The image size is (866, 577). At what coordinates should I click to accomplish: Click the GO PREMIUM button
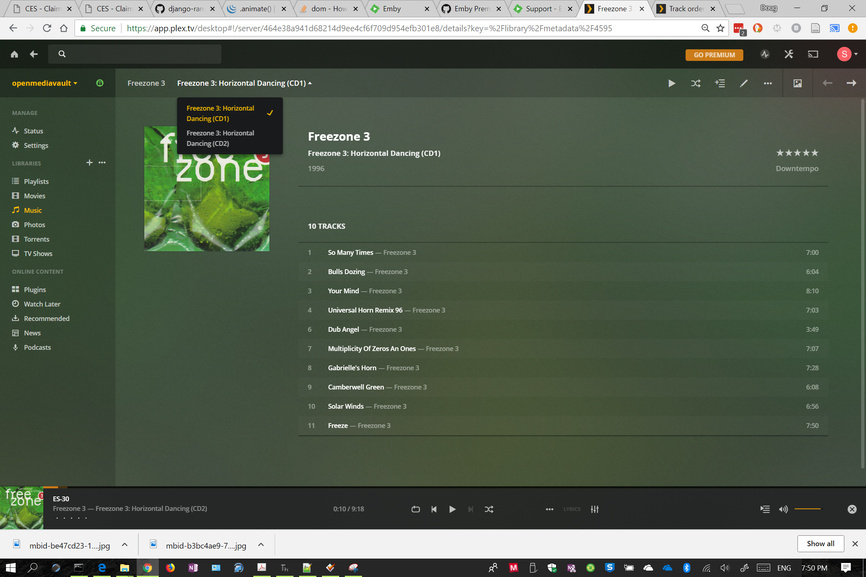[x=714, y=55]
